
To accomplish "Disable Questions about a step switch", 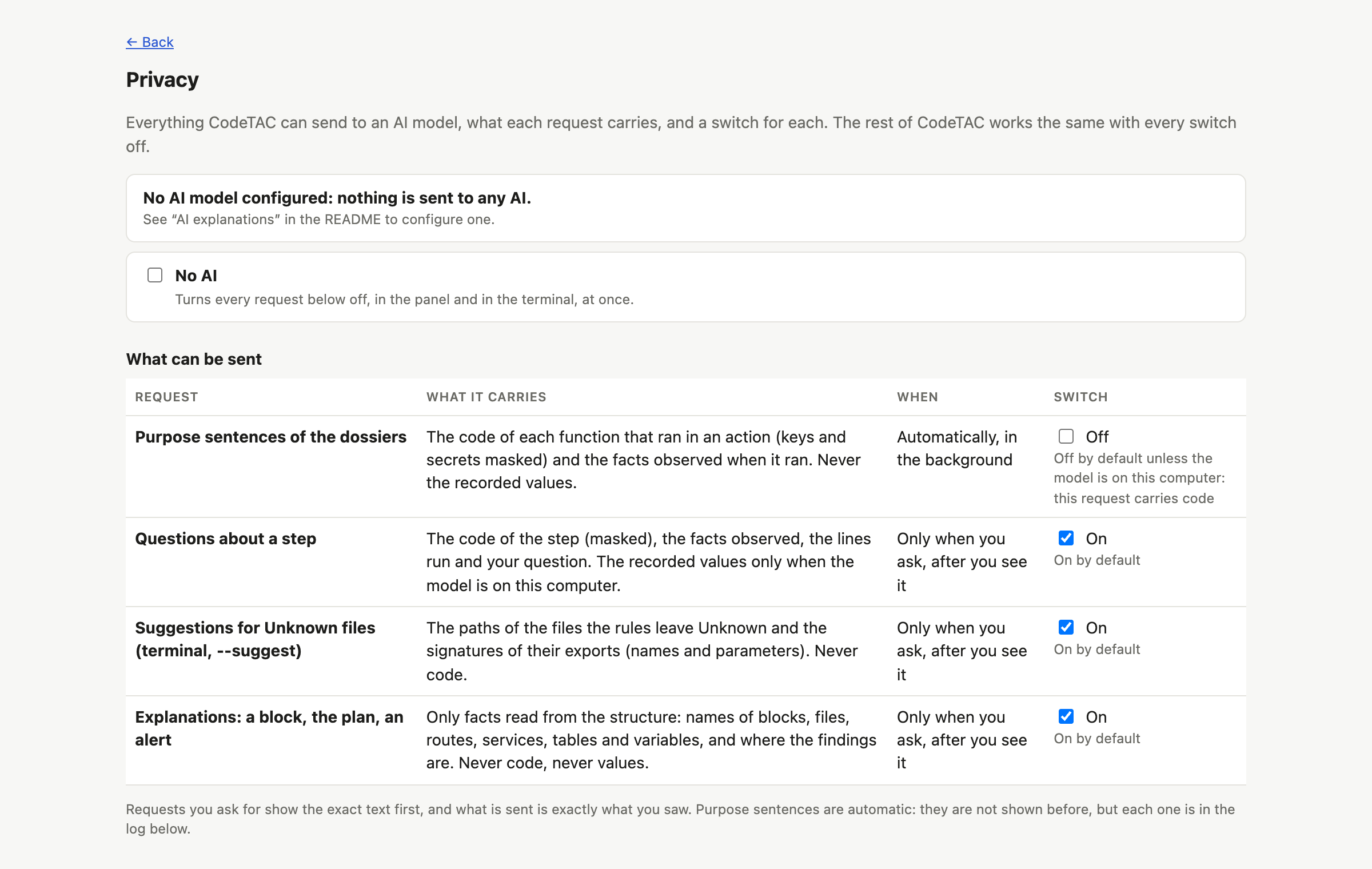I will pos(1066,538).
